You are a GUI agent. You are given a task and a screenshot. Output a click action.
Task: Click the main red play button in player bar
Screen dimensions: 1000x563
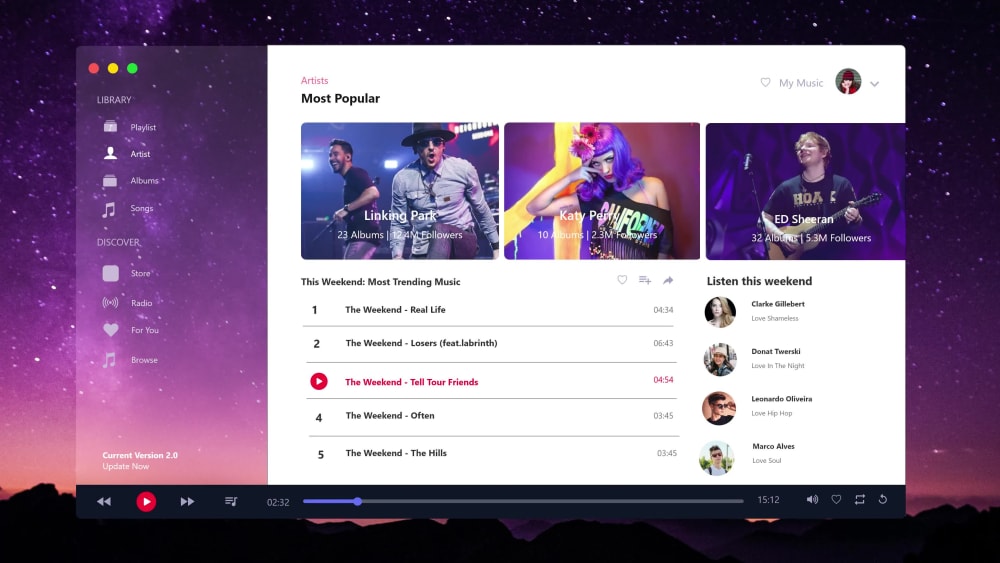click(146, 502)
